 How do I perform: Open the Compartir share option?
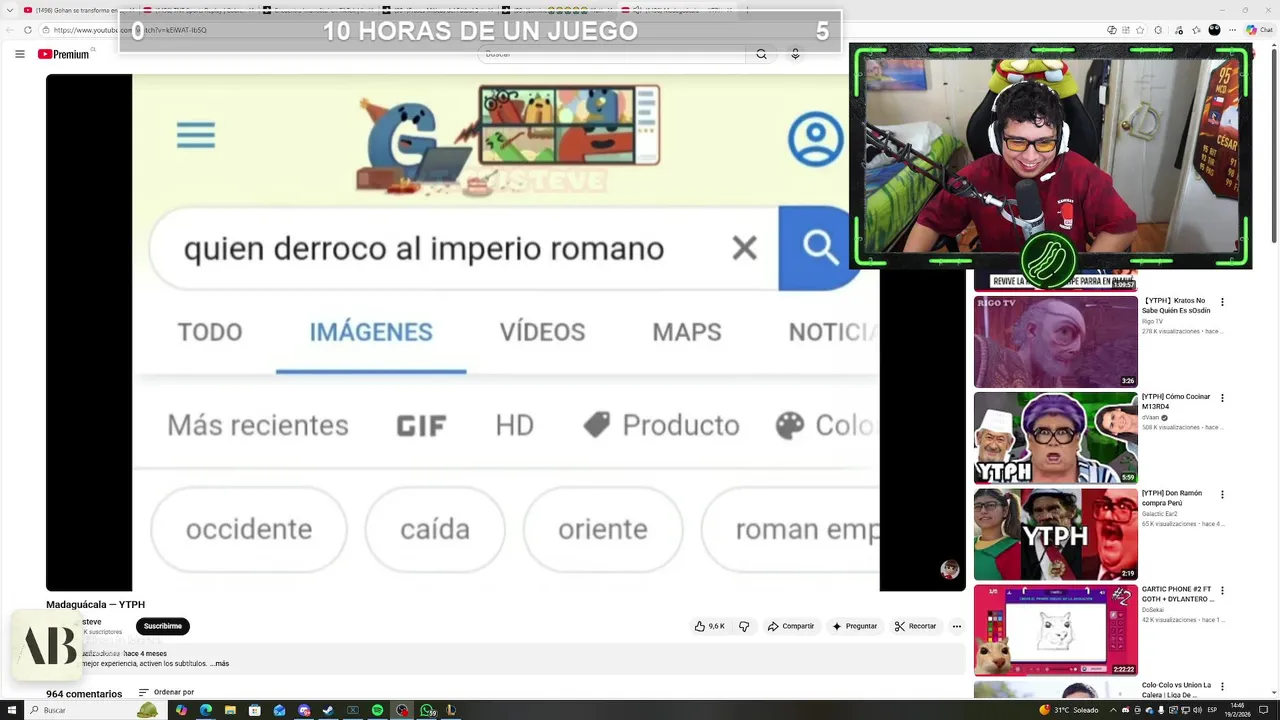(790, 626)
